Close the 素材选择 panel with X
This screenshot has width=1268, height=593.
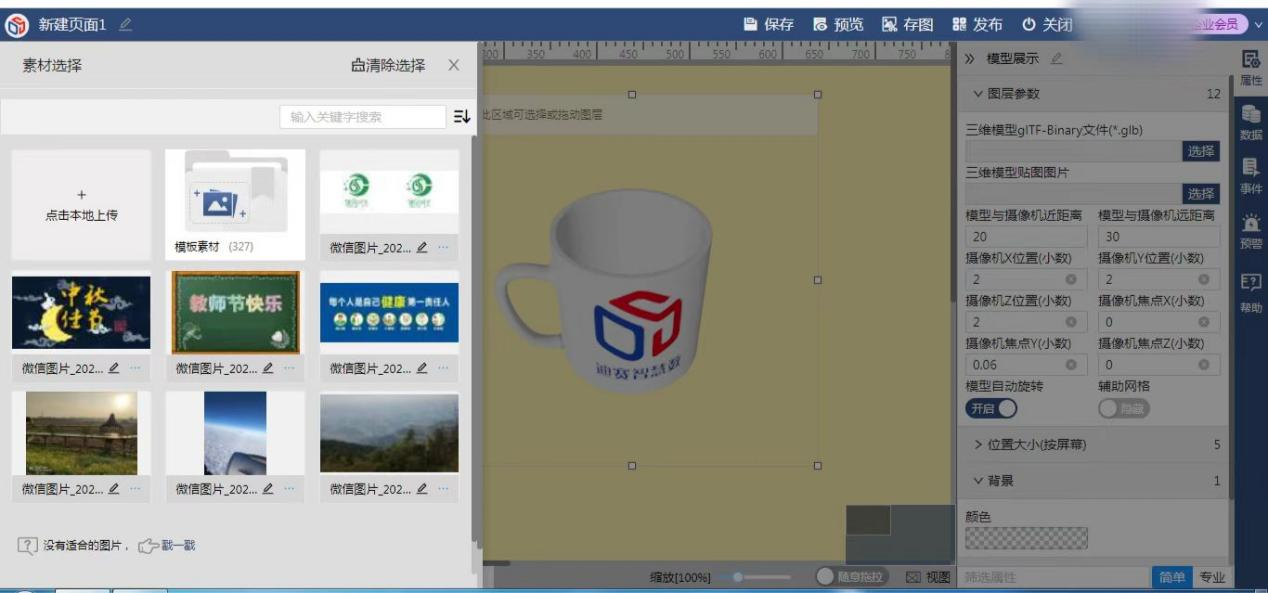pos(454,65)
